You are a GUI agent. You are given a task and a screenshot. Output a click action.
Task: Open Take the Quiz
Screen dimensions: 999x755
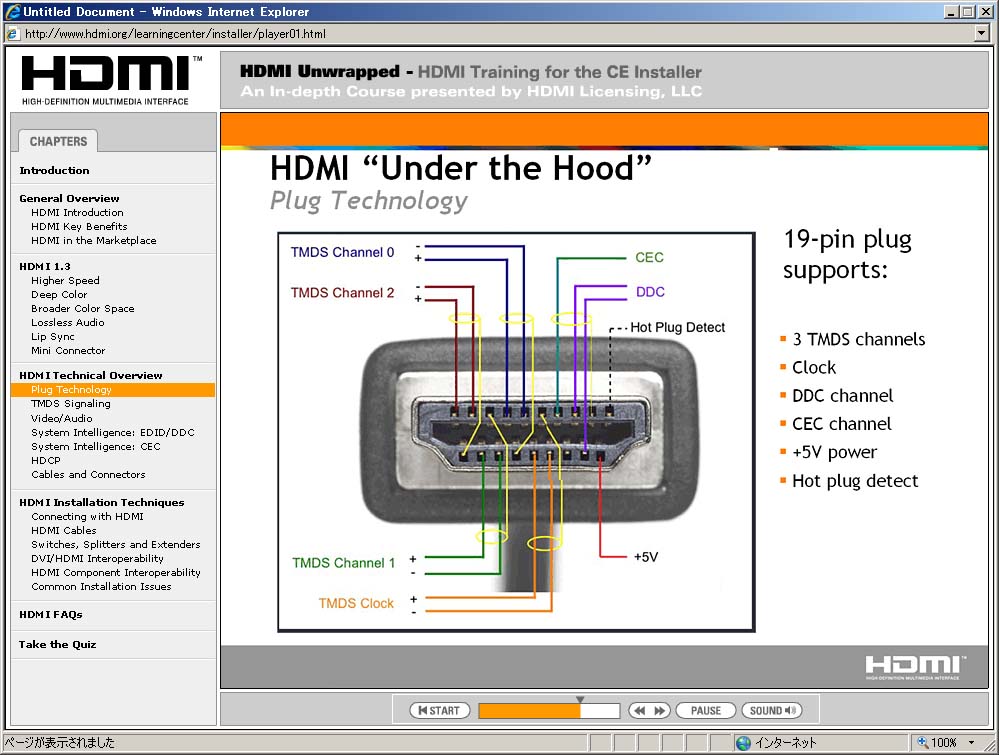tap(57, 644)
